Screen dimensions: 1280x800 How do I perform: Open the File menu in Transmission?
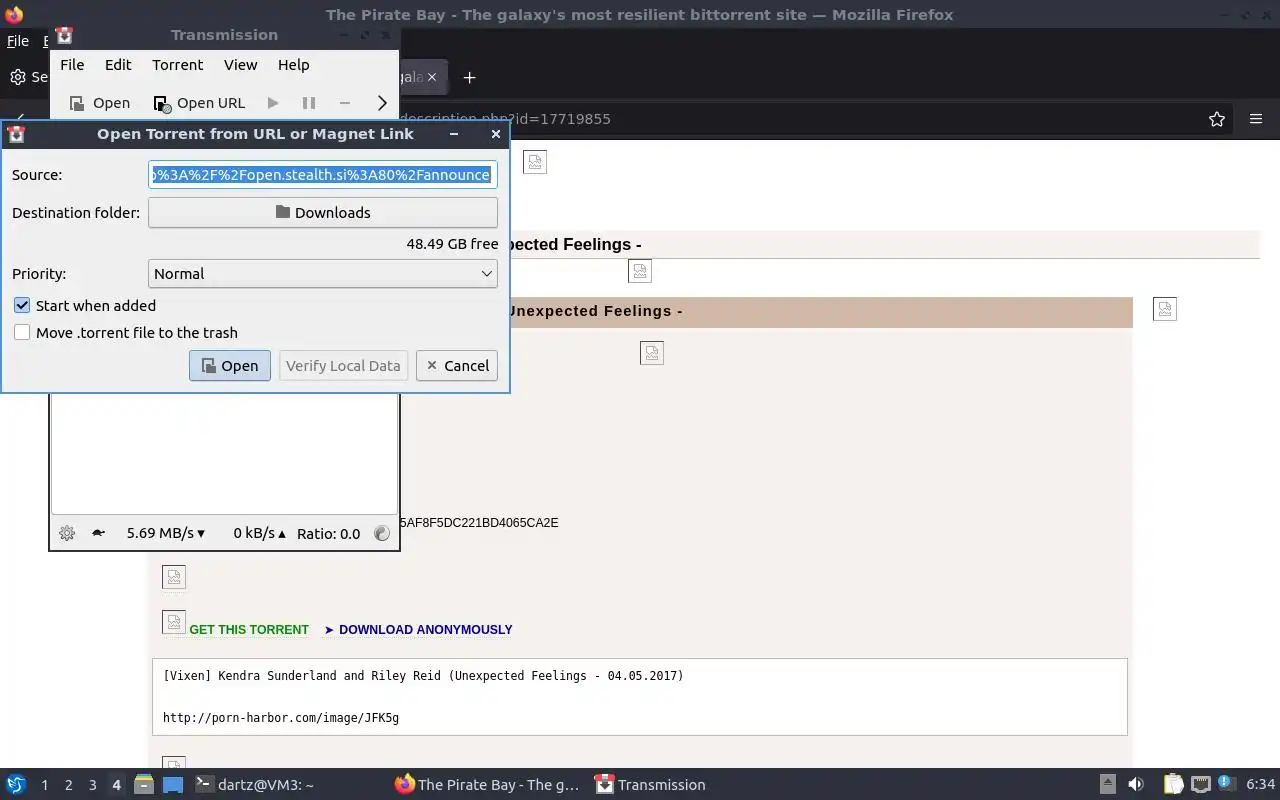point(72,64)
